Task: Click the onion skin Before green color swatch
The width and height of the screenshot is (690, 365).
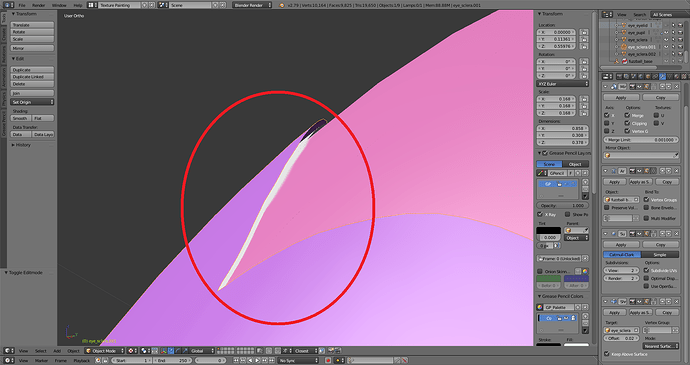Action: pos(548,279)
